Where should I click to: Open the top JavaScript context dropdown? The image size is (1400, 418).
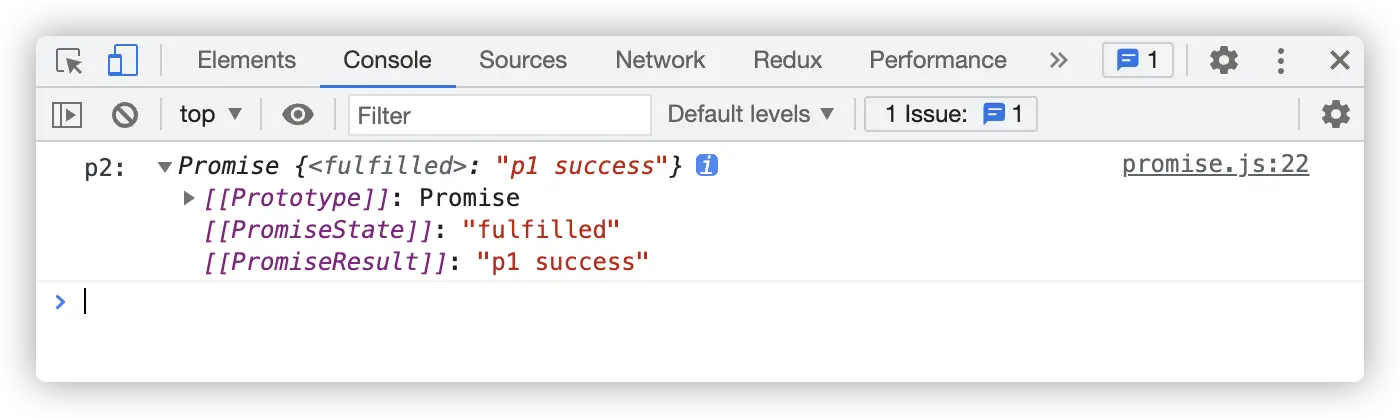tap(211, 115)
